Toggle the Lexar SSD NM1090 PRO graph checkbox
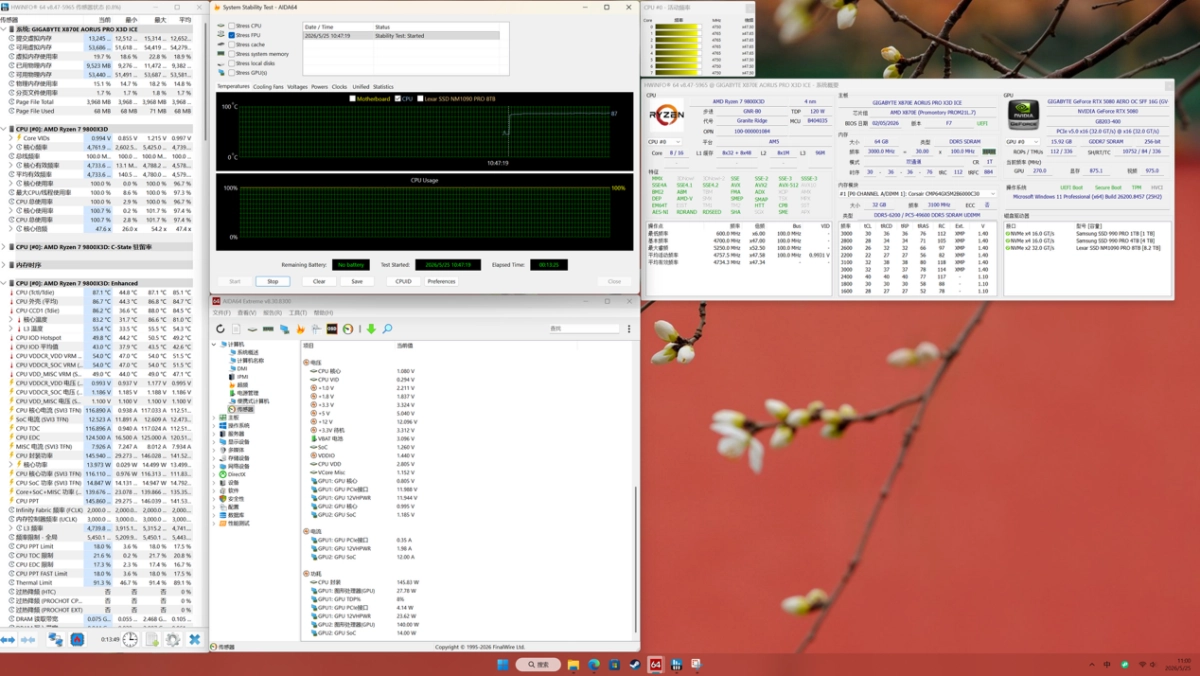 (421, 98)
